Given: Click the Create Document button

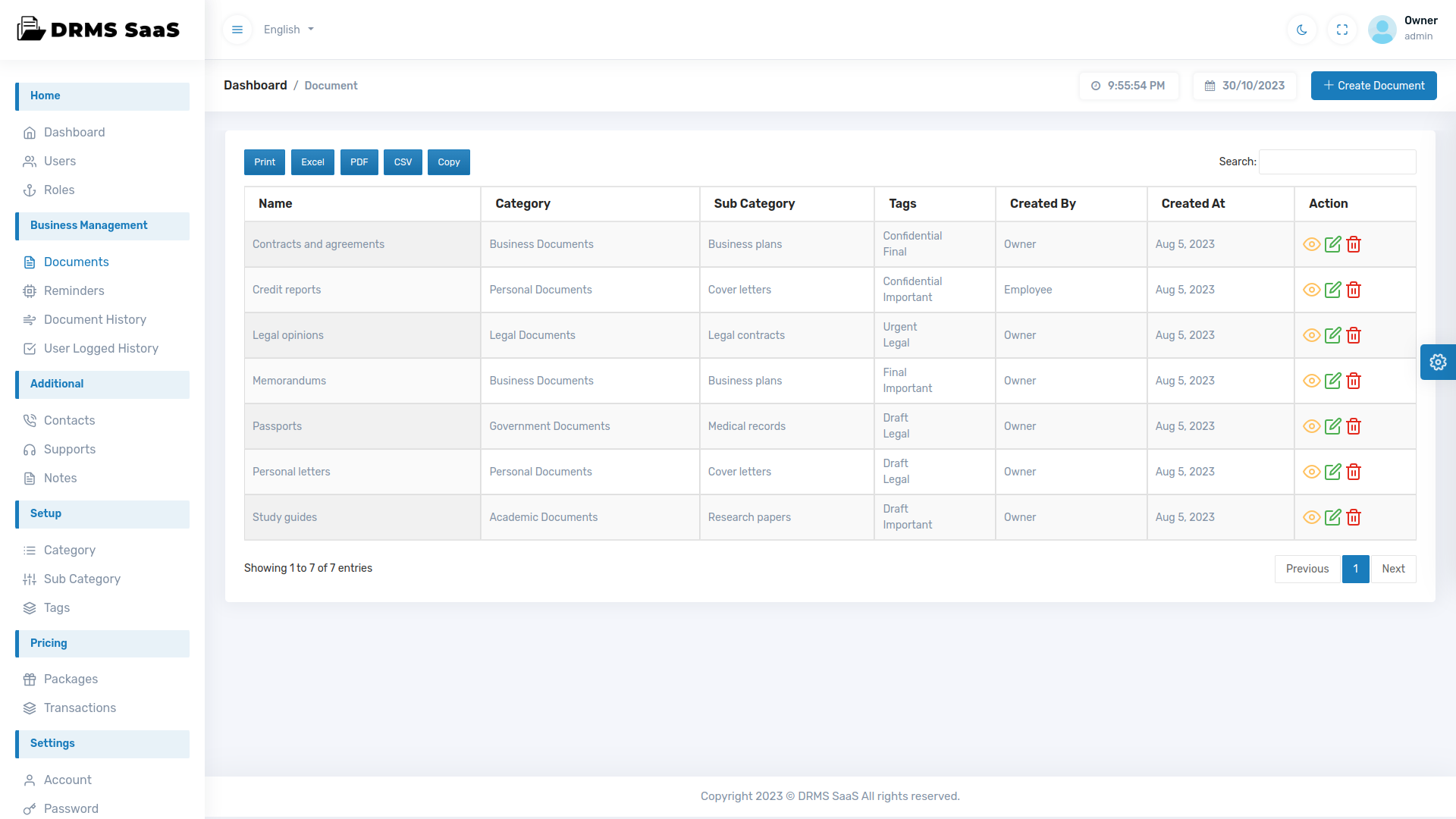Looking at the screenshot, I should pyautogui.click(x=1373, y=86).
